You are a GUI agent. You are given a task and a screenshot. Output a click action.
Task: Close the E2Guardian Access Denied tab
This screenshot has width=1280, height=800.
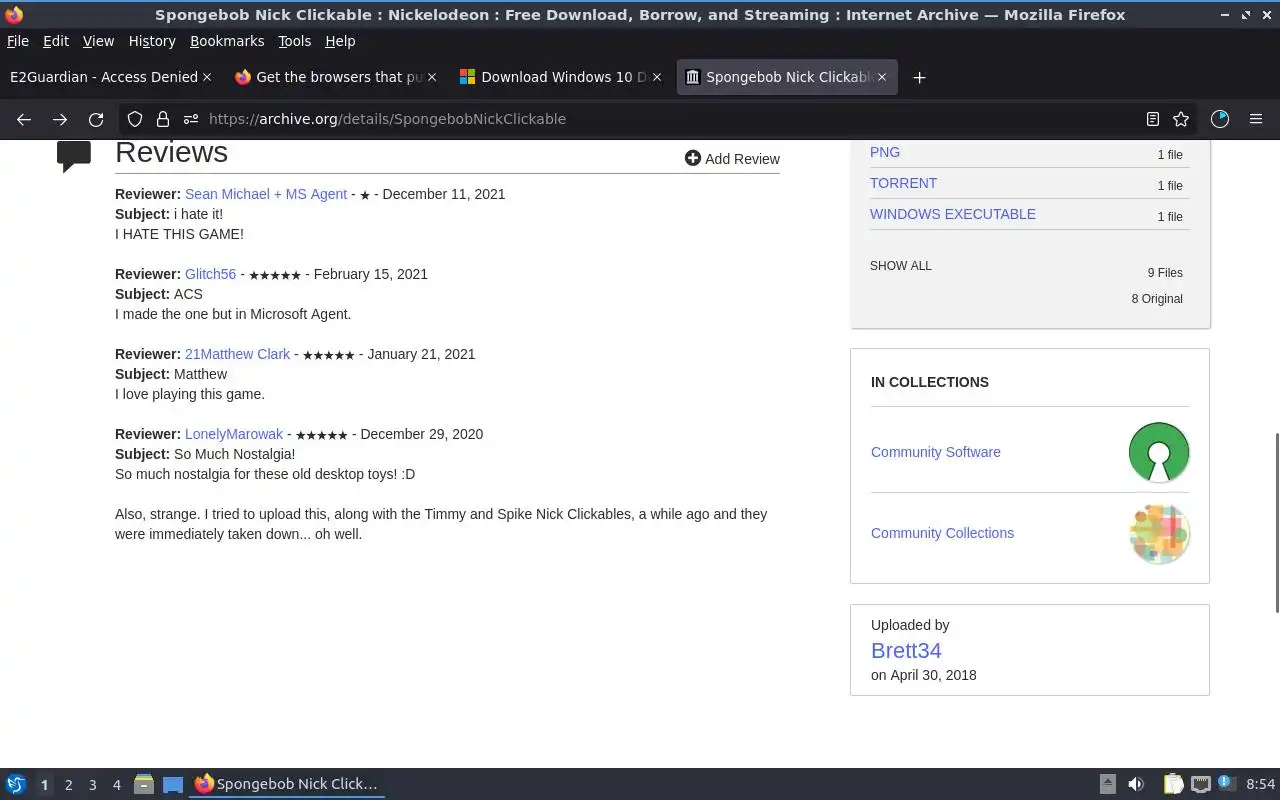207,77
